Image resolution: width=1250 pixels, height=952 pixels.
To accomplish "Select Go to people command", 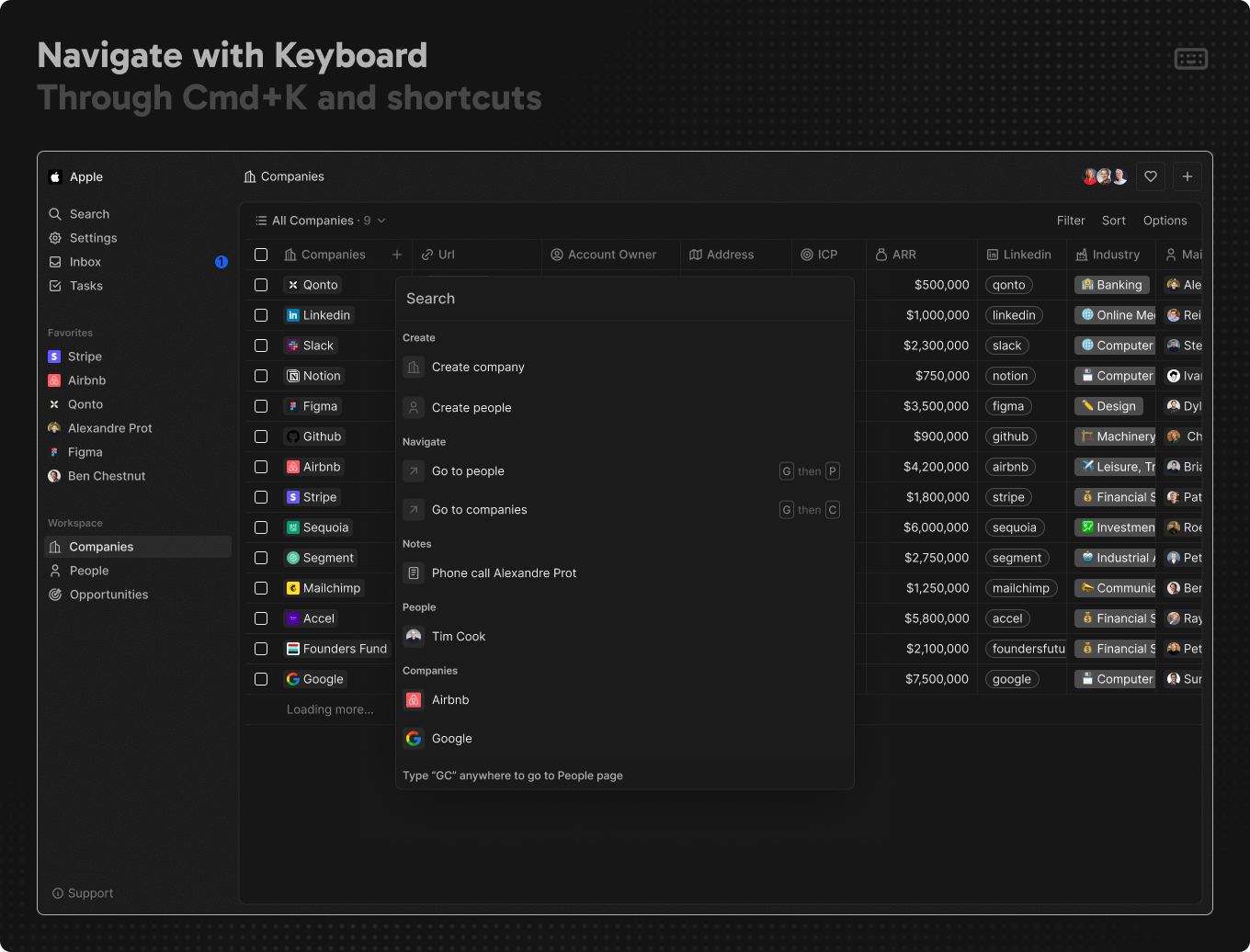I will (468, 471).
